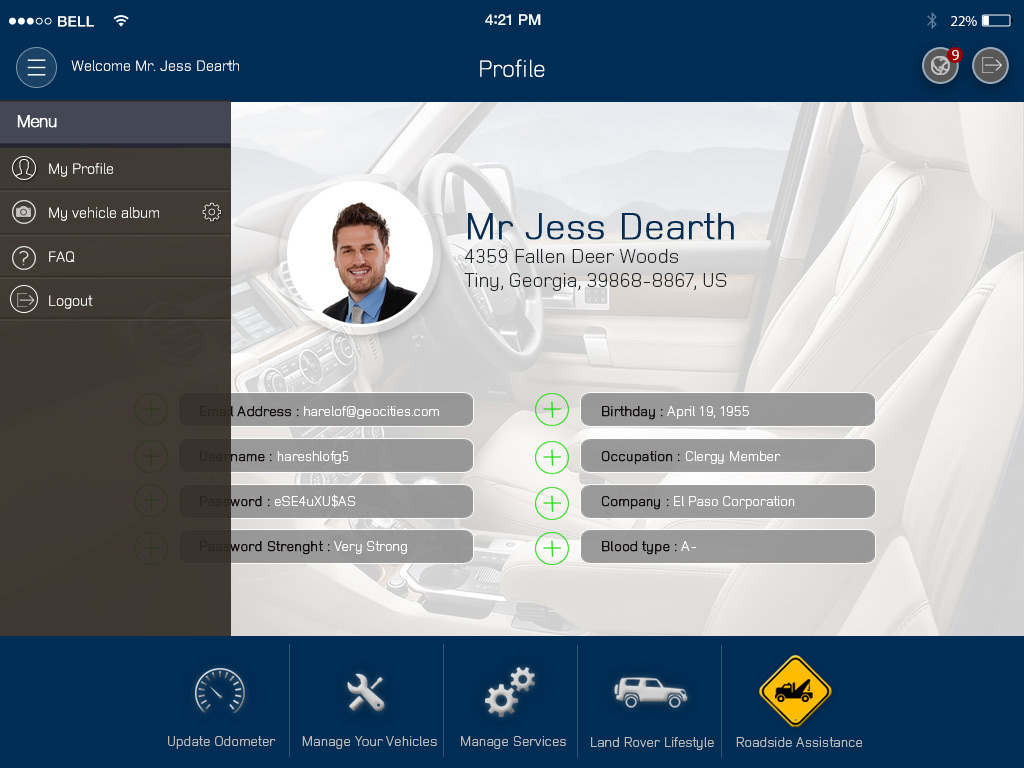The image size is (1024, 768).
Task: Click the plus icon beside Occupation
Action: 552,456
